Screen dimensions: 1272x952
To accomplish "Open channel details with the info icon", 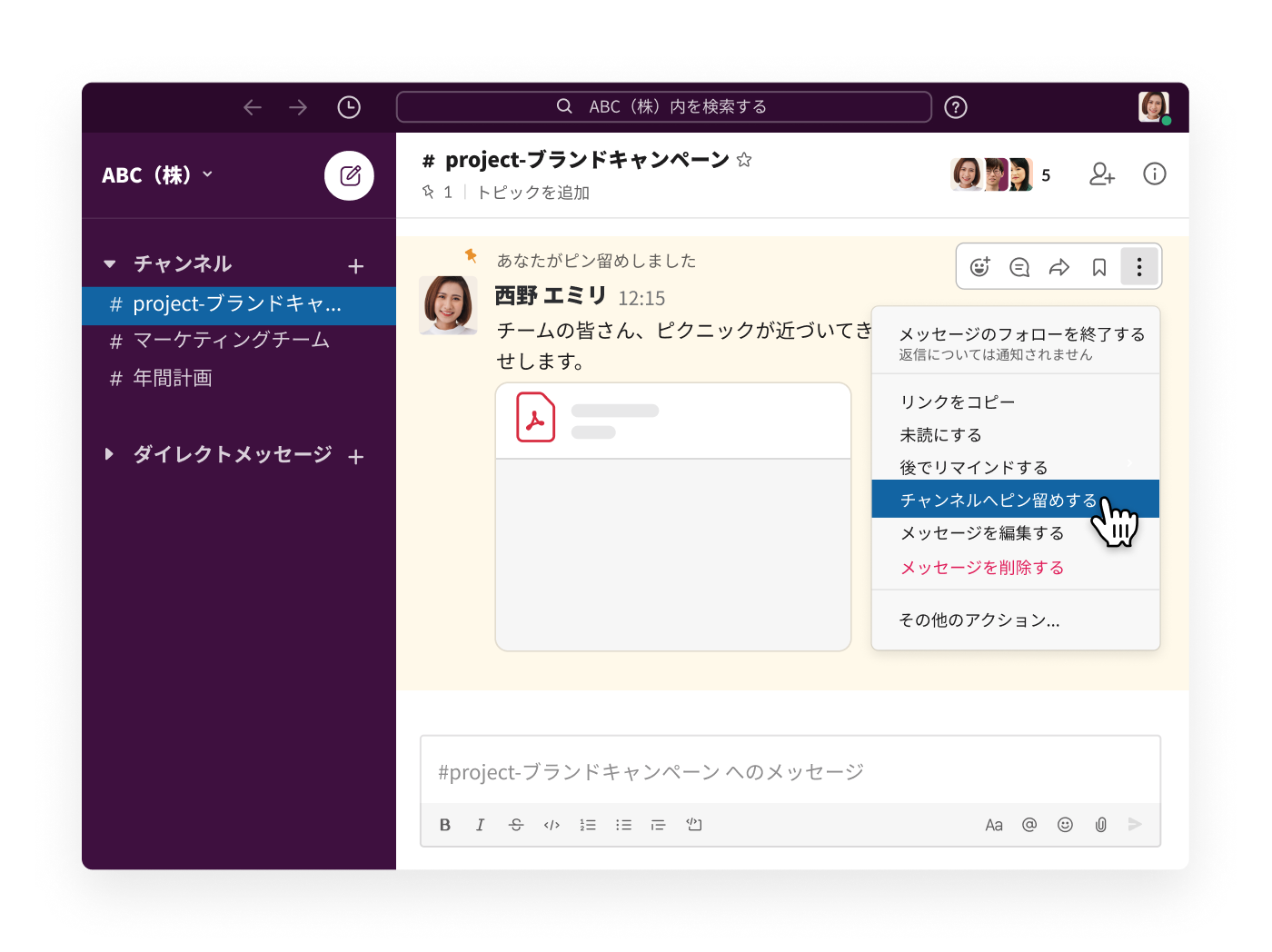I will [x=1154, y=174].
